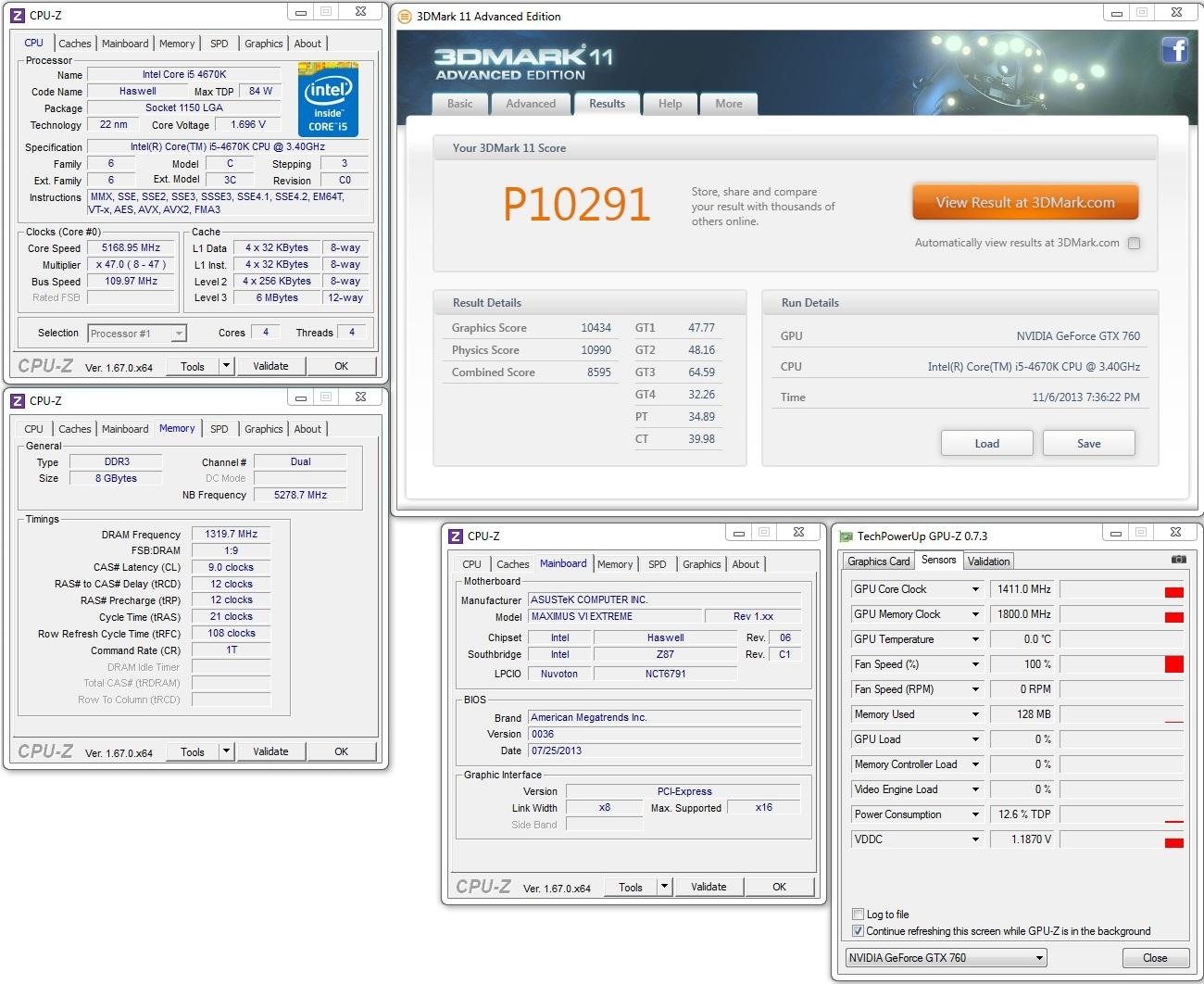Click the NB Frequency 5278.7 MHz value
This screenshot has width=1204, height=984.
pos(300,495)
